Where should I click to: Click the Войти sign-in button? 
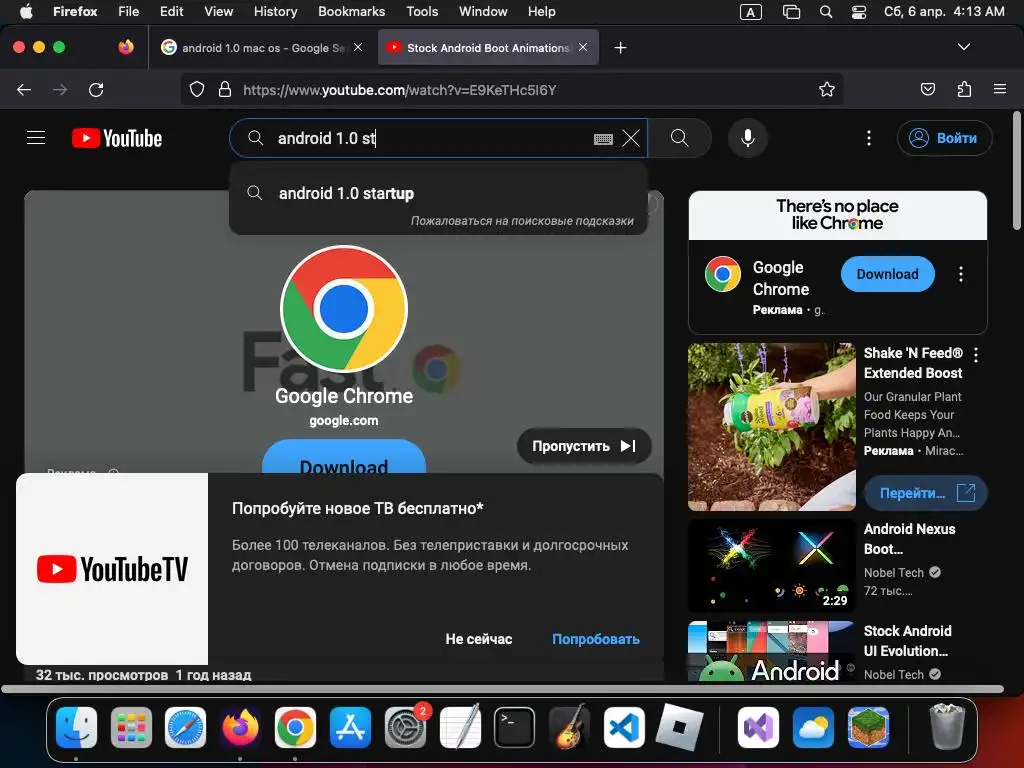[944, 138]
